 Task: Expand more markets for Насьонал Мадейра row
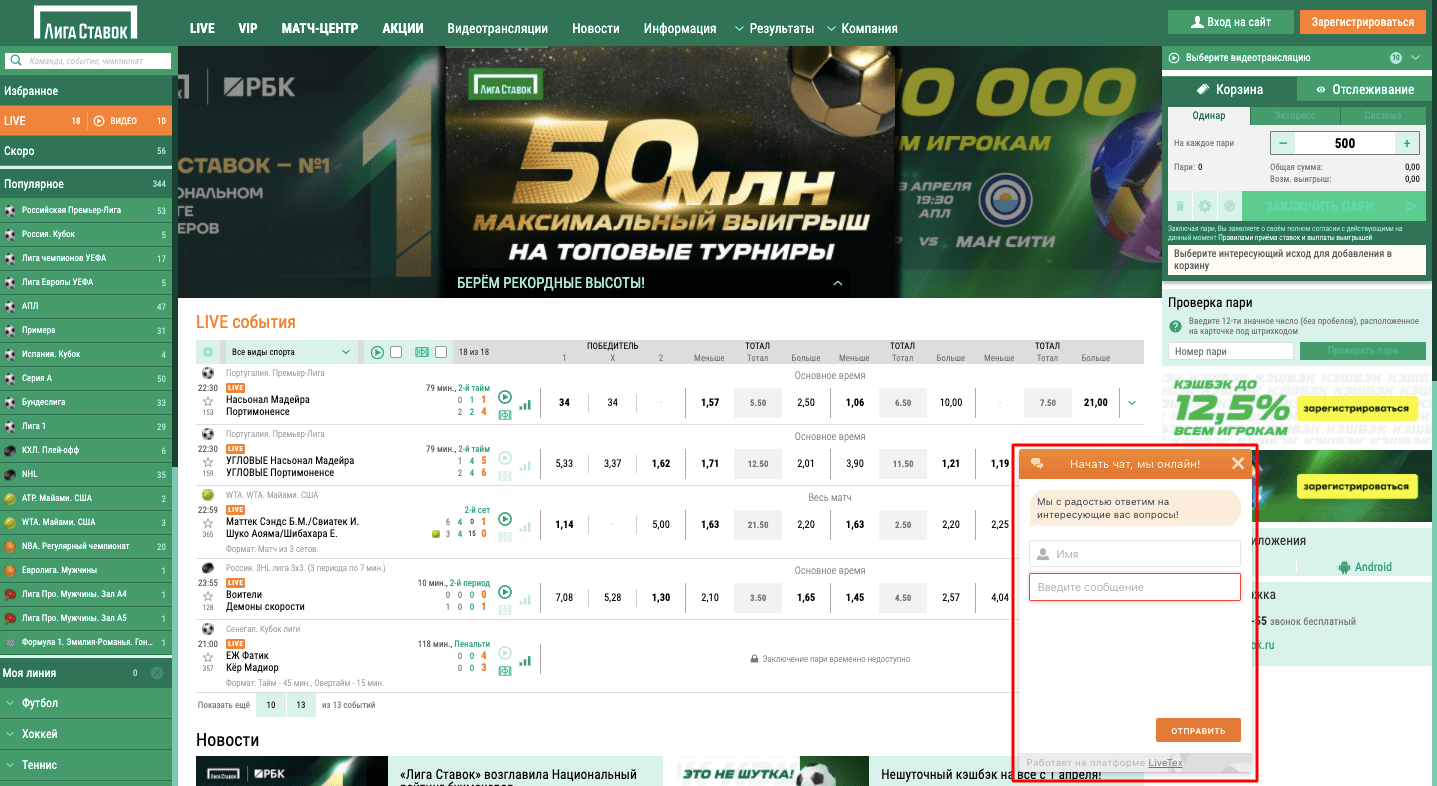tap(1132, 403)
